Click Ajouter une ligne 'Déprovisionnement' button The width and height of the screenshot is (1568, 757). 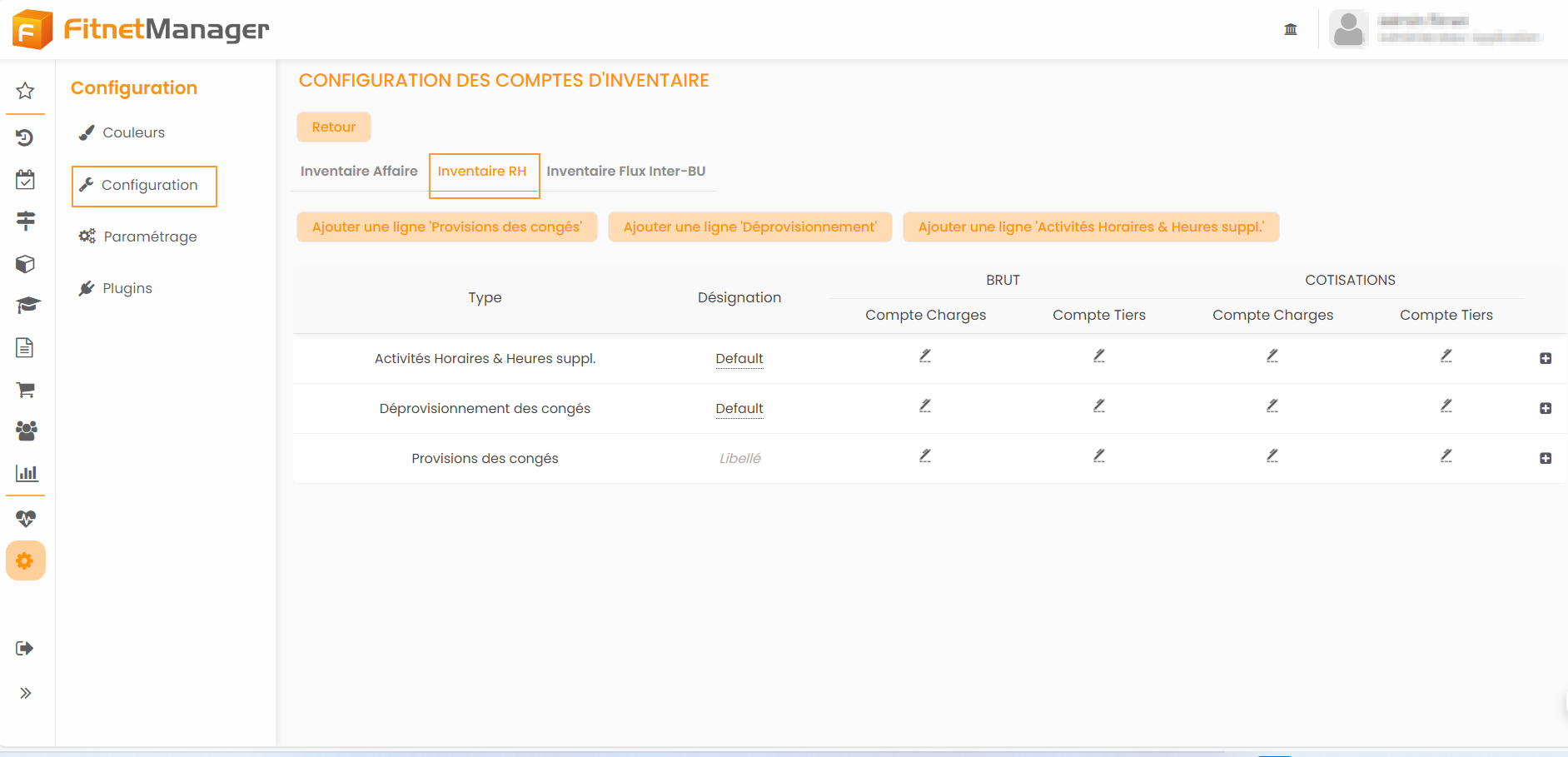click(x=749, y=227)
